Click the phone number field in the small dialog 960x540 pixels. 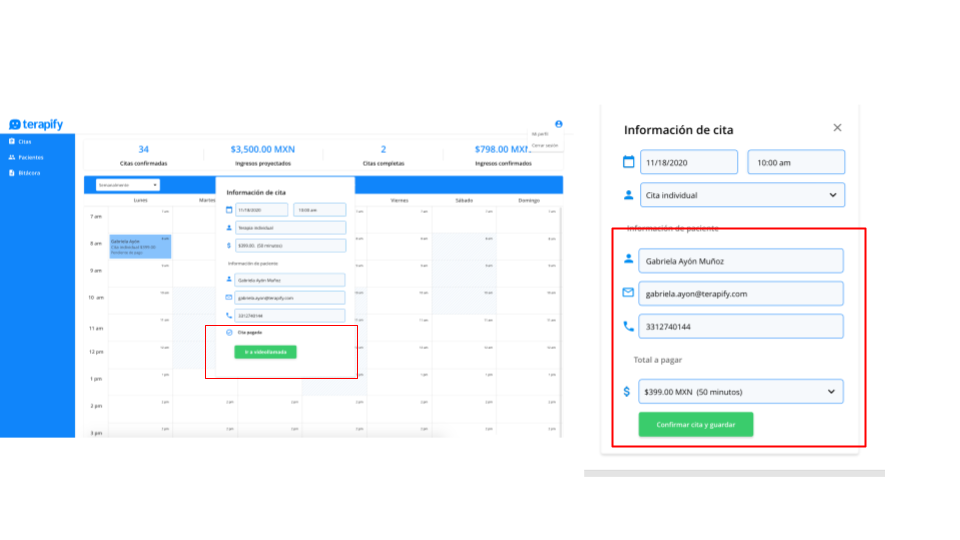coord(290,316)
